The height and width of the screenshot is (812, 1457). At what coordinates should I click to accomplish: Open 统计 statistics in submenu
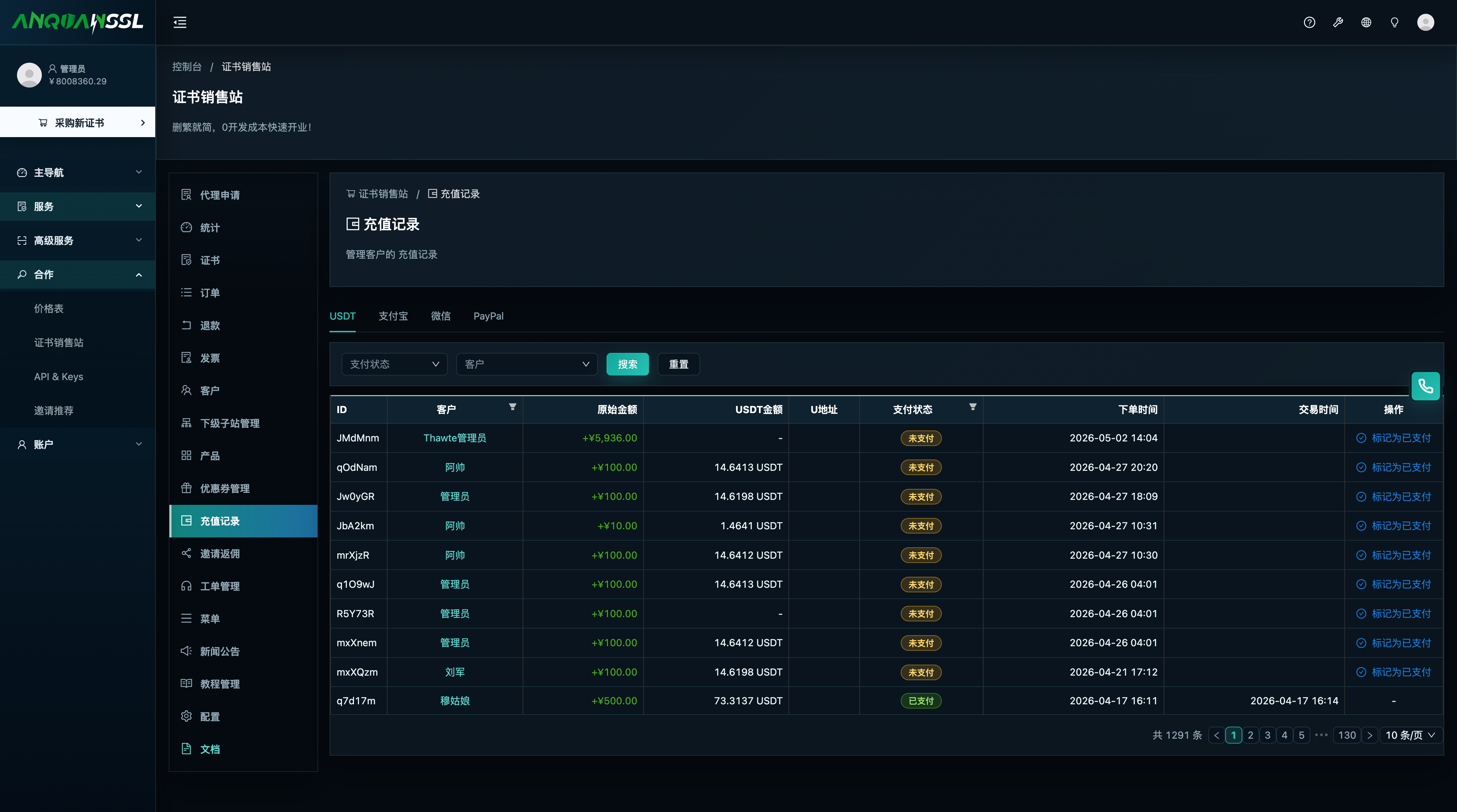[x=243, y=227]
